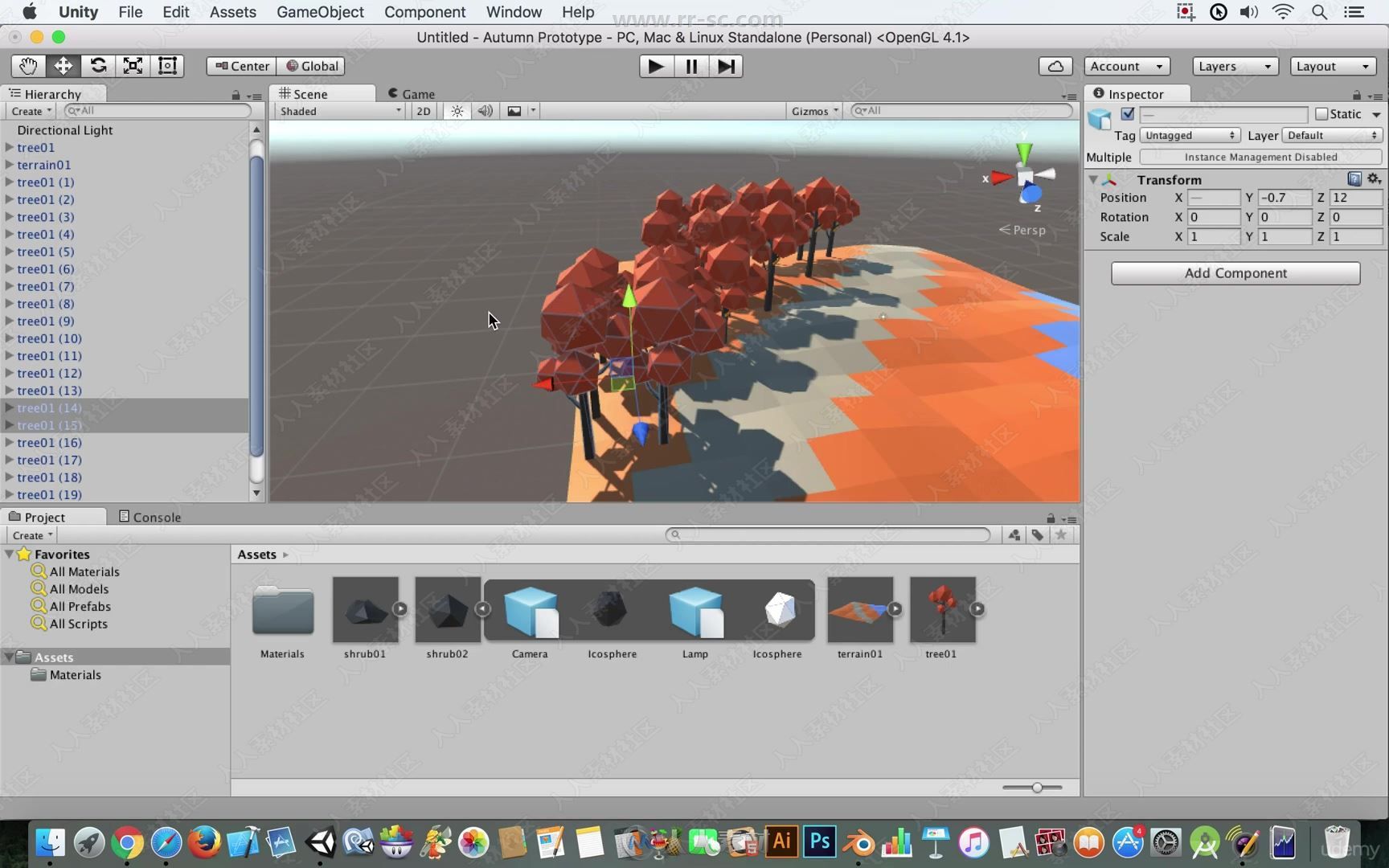The height and width of the screenshot is (868, 1389).
Task: Open the Layers dropdown
Action: click(x=1235, y=66)
